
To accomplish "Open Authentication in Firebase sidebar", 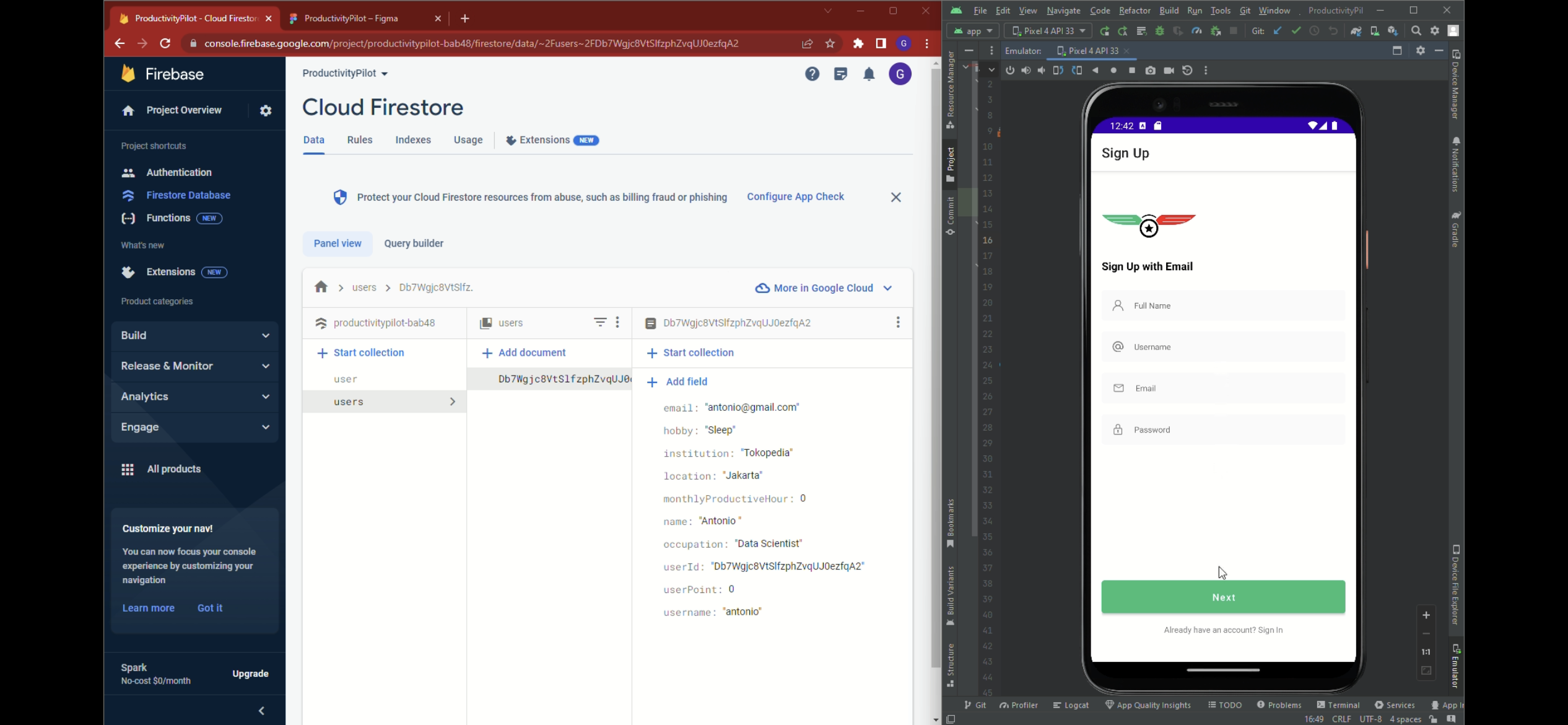I will tap(178, 172).
